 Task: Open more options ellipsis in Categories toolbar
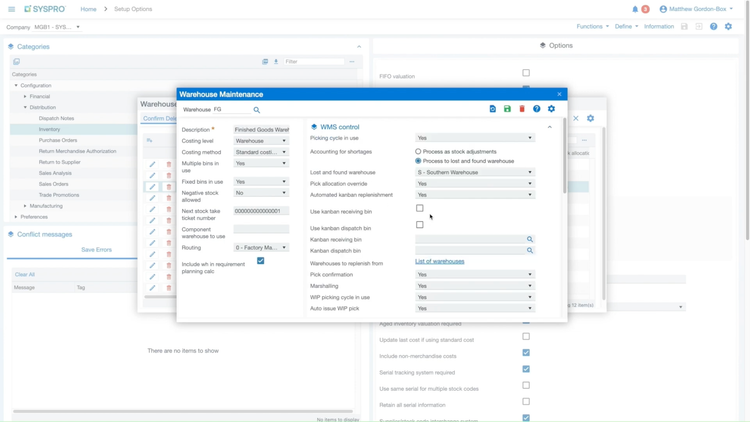352,62
